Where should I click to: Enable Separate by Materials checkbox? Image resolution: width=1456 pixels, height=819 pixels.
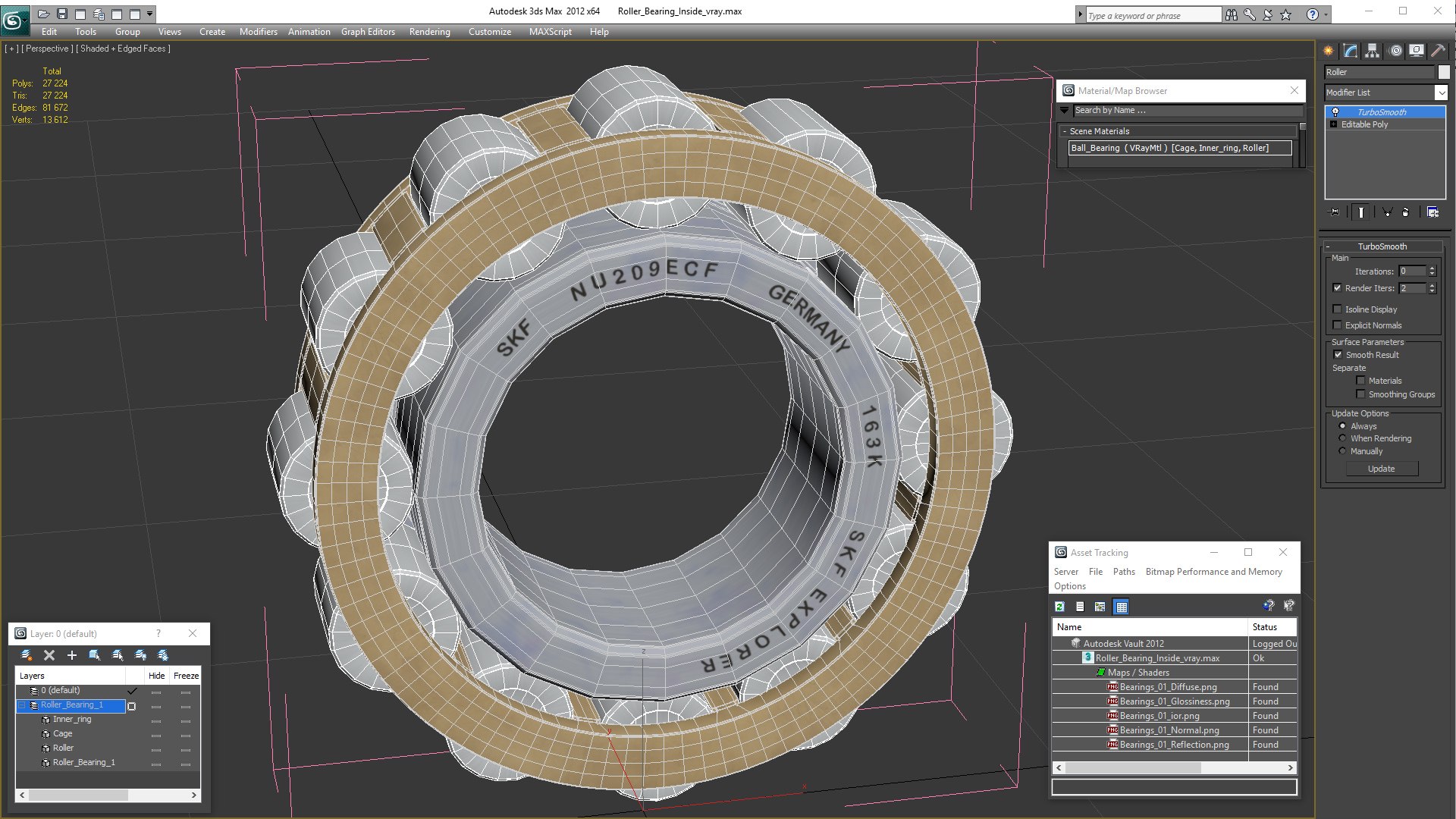point(1360,381)
